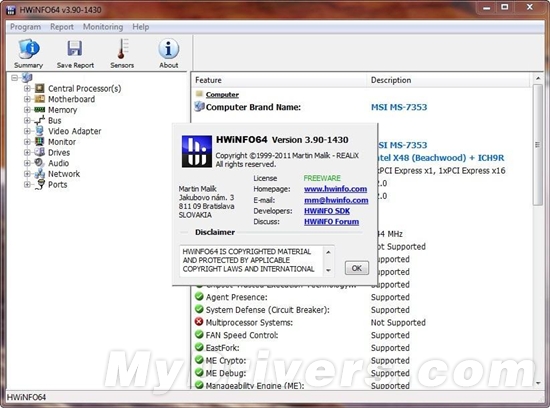
Task: Collapse the root computer tree node
Action: (14, 78)
